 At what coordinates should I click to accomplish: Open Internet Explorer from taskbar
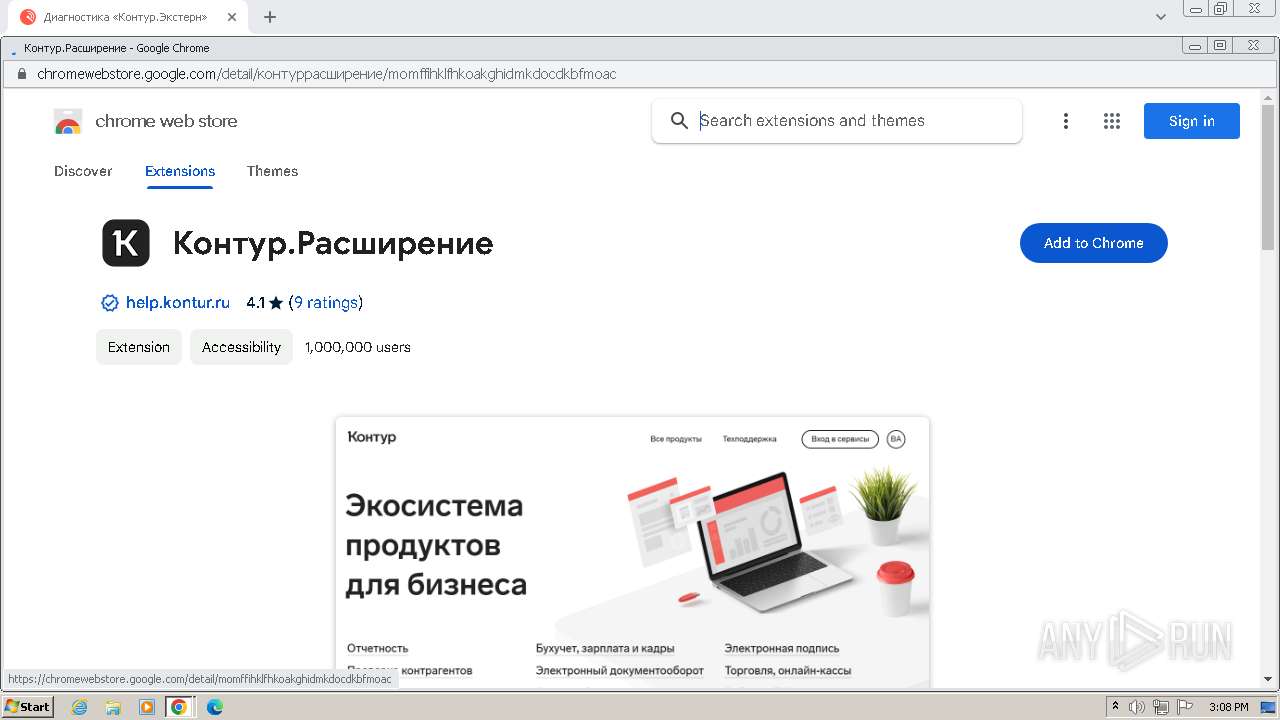click(80, 707)
